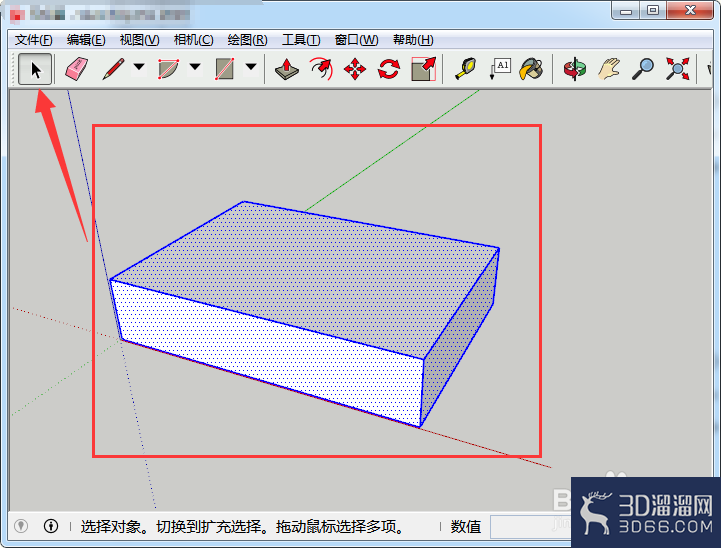Maximize the SketchUp window
721x548 pixels.
click(x=652, y=11)
